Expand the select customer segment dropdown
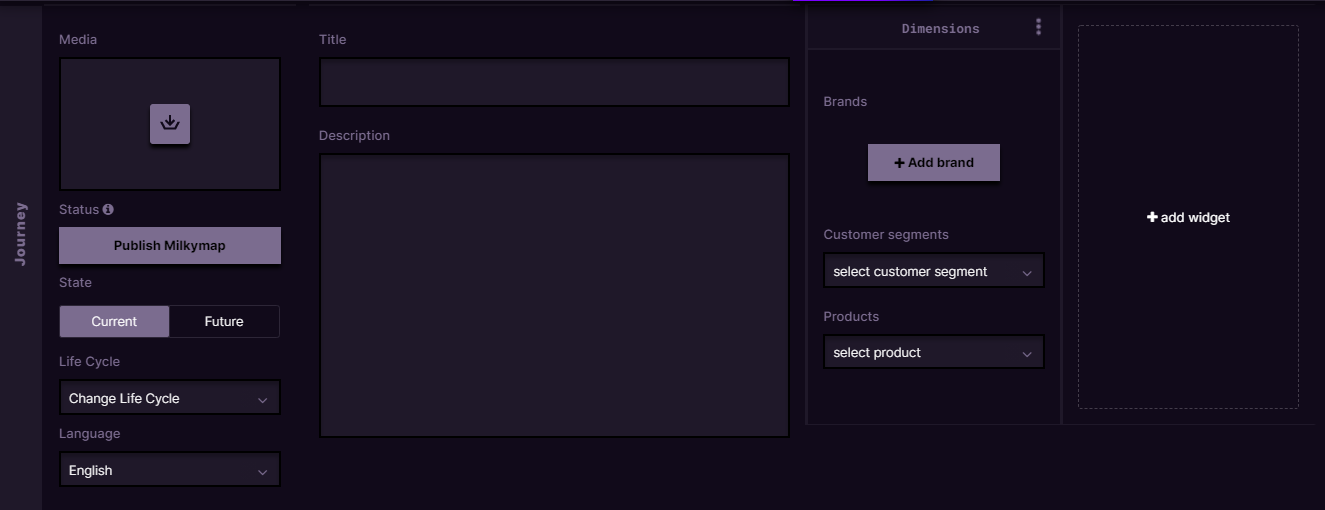The width and height of the screenshot is (1325, 510). [934, 270]
